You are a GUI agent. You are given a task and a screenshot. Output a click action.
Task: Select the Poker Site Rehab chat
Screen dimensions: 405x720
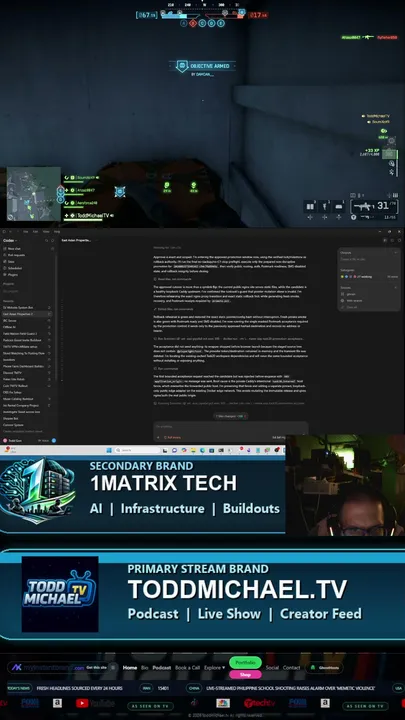point(27,379)
